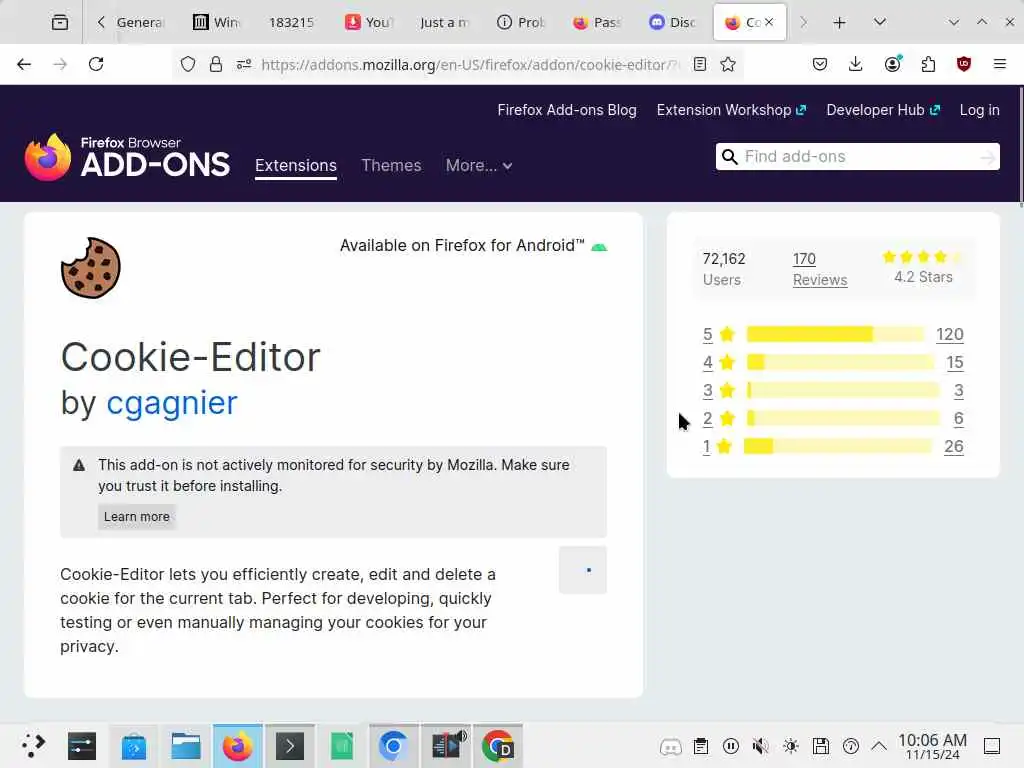Open the system settings icon on the taskbar
The image size is (1024, 768).
[x=82, y=745]
